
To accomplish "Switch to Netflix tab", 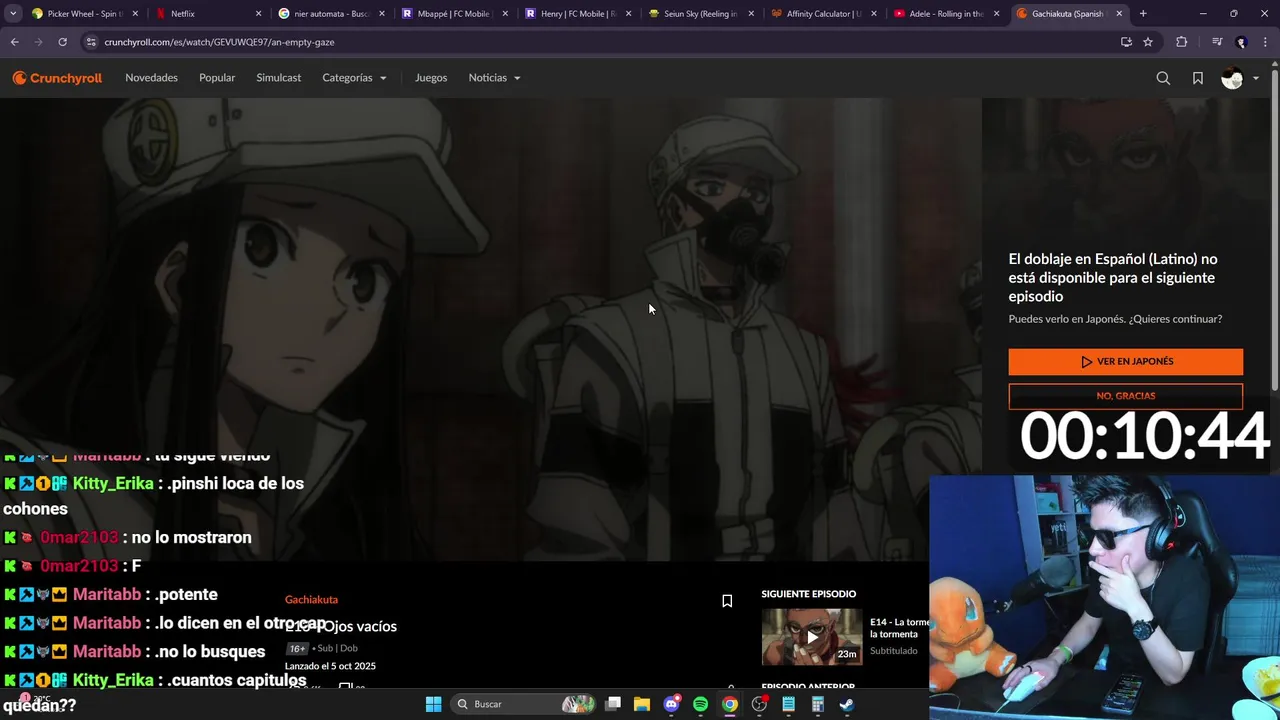I will pos(208,14).
